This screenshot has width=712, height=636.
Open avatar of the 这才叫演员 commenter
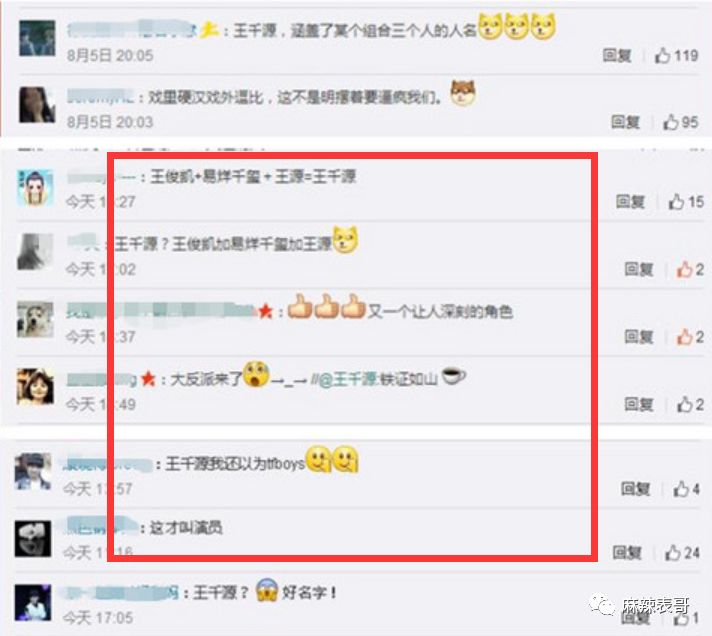(x=33, y=539)
